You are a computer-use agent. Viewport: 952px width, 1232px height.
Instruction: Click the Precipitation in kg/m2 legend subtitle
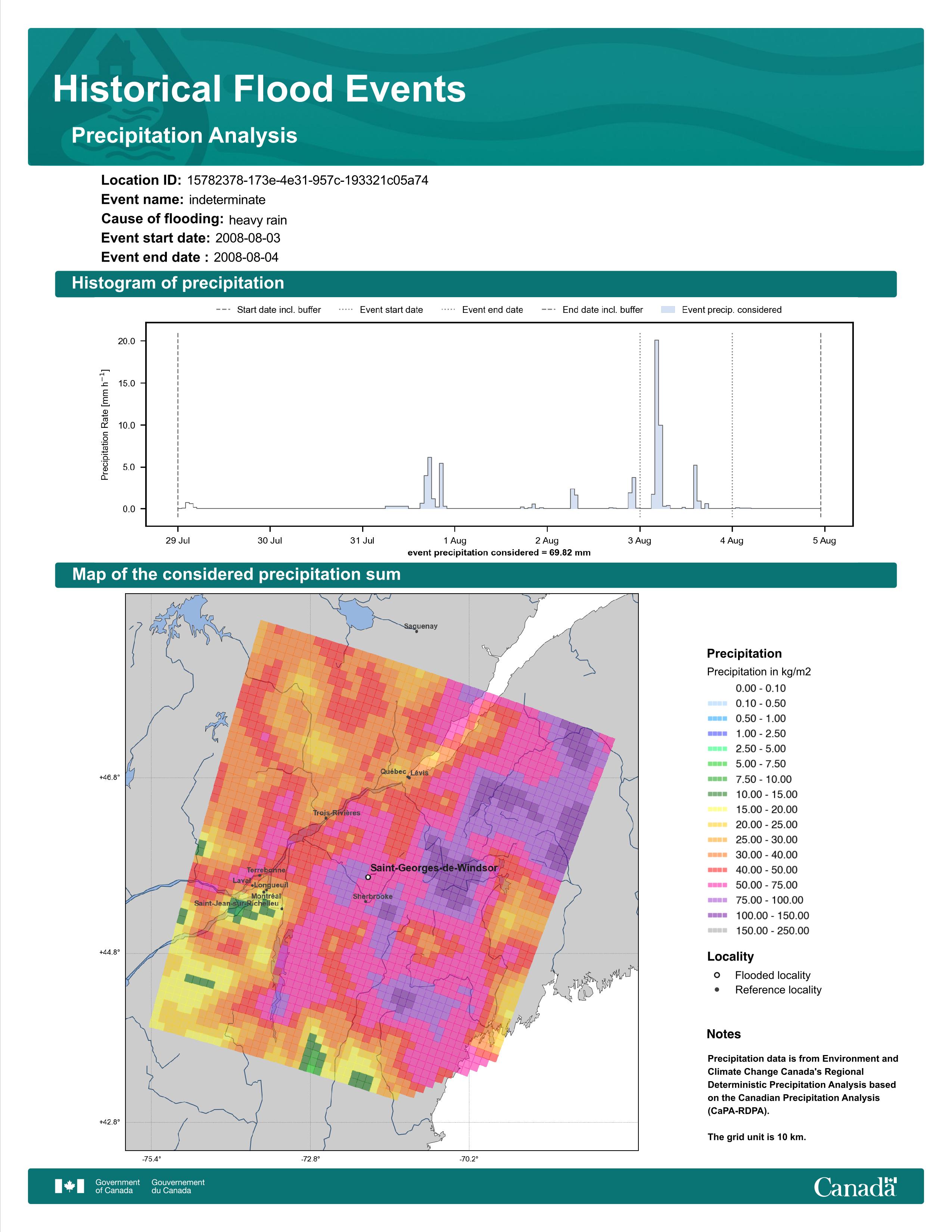coord(759,672)
